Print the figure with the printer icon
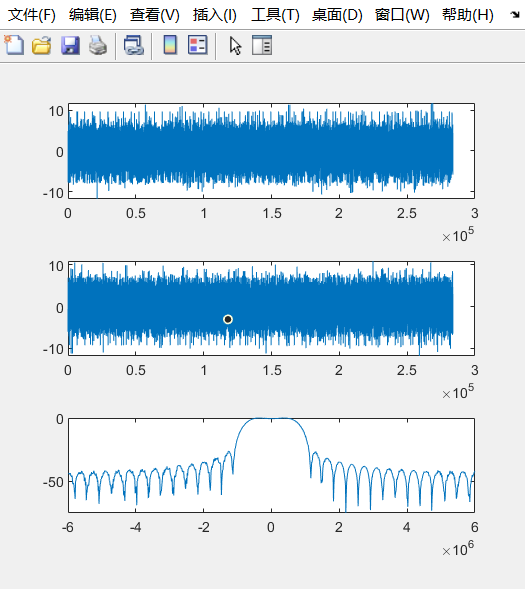 click(98, 45)
